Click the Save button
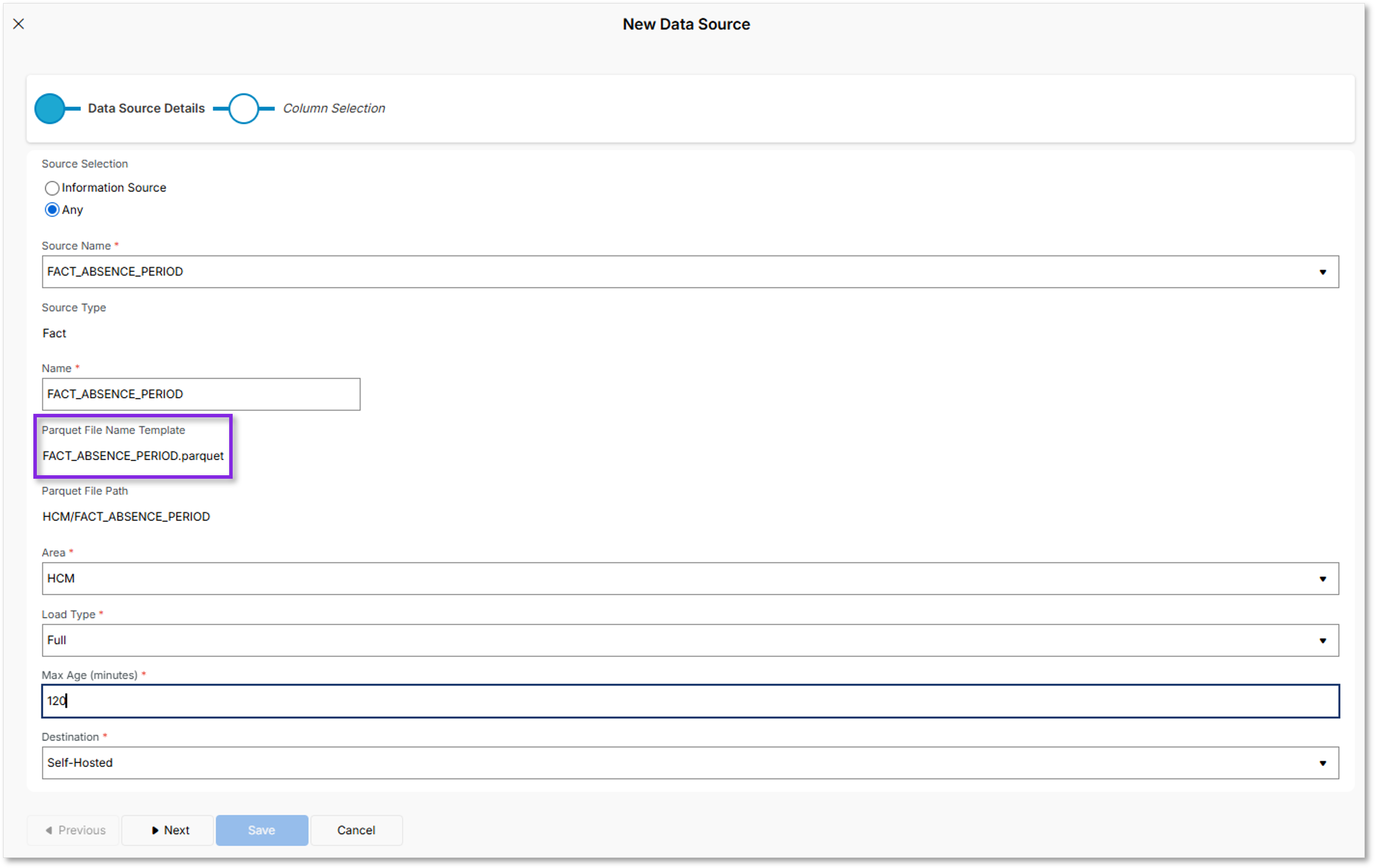The image size is (1375, 868). 262,830
